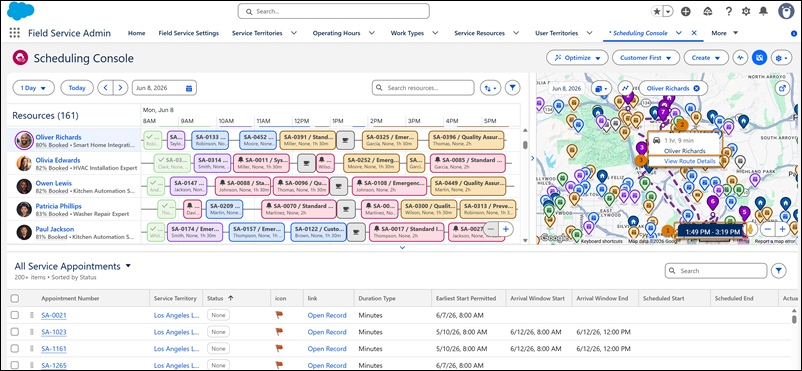Open the setup gear icon in header
The width and height of the screenshot is (802, 371).
(746, 11)
